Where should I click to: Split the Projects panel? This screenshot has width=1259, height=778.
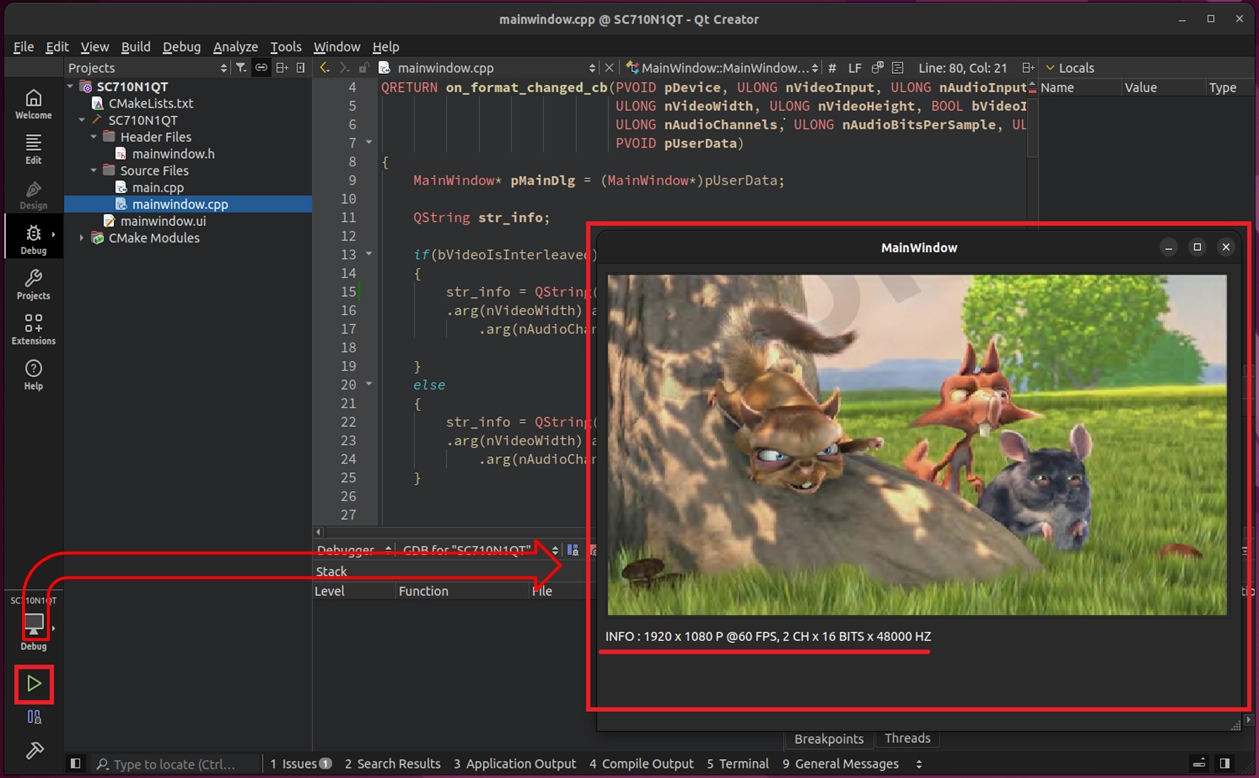[x=282, y=68]
